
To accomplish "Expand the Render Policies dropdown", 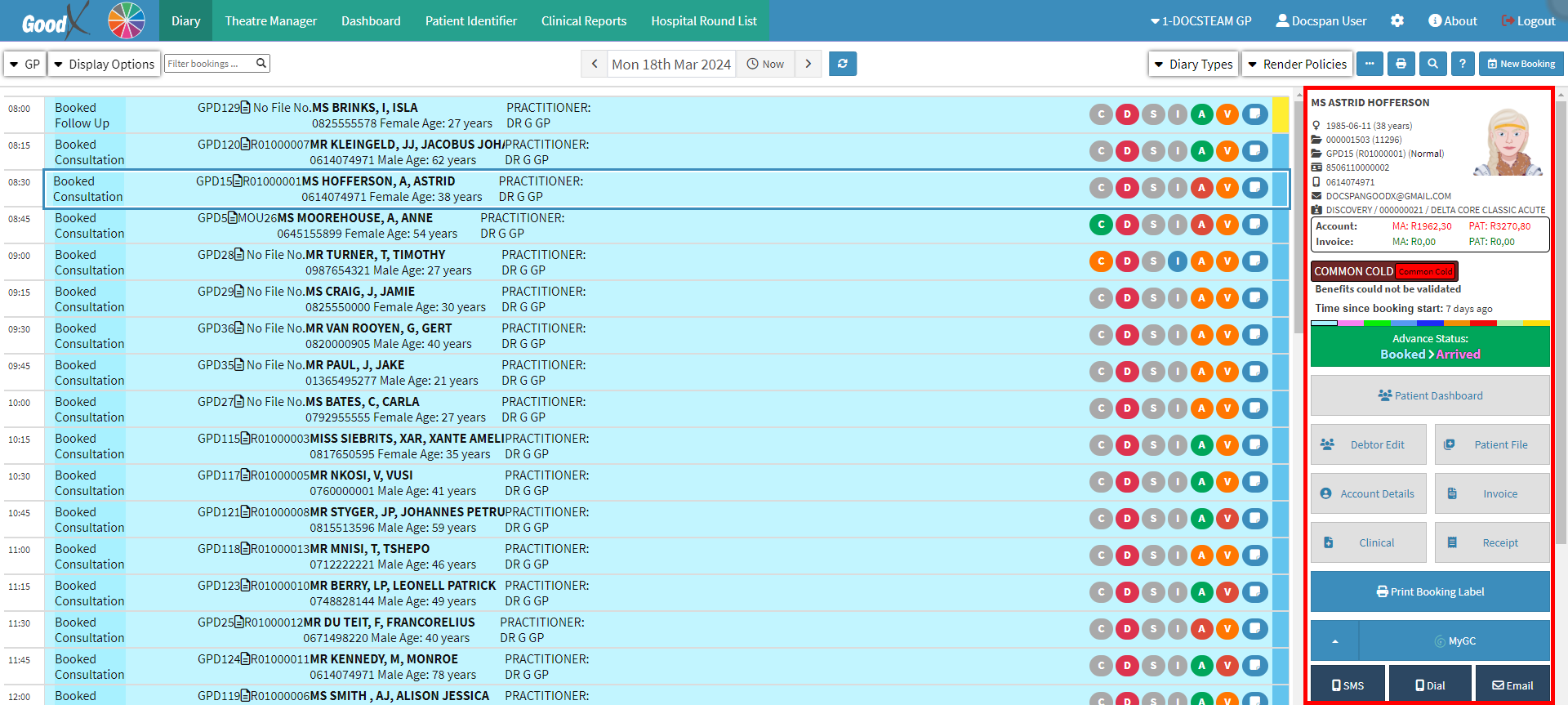I will [x=1297, y=64].
